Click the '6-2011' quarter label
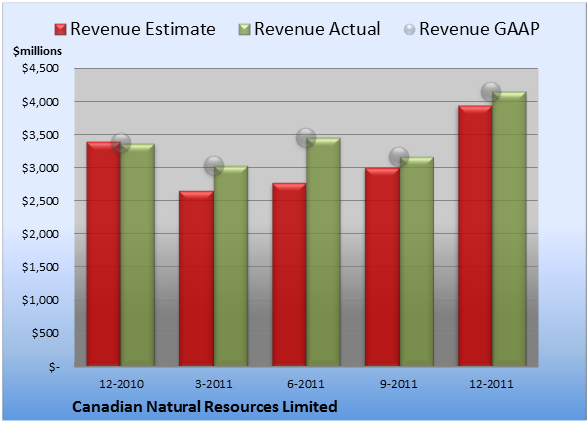The image size is (588, 422). (x=306, y=384)
